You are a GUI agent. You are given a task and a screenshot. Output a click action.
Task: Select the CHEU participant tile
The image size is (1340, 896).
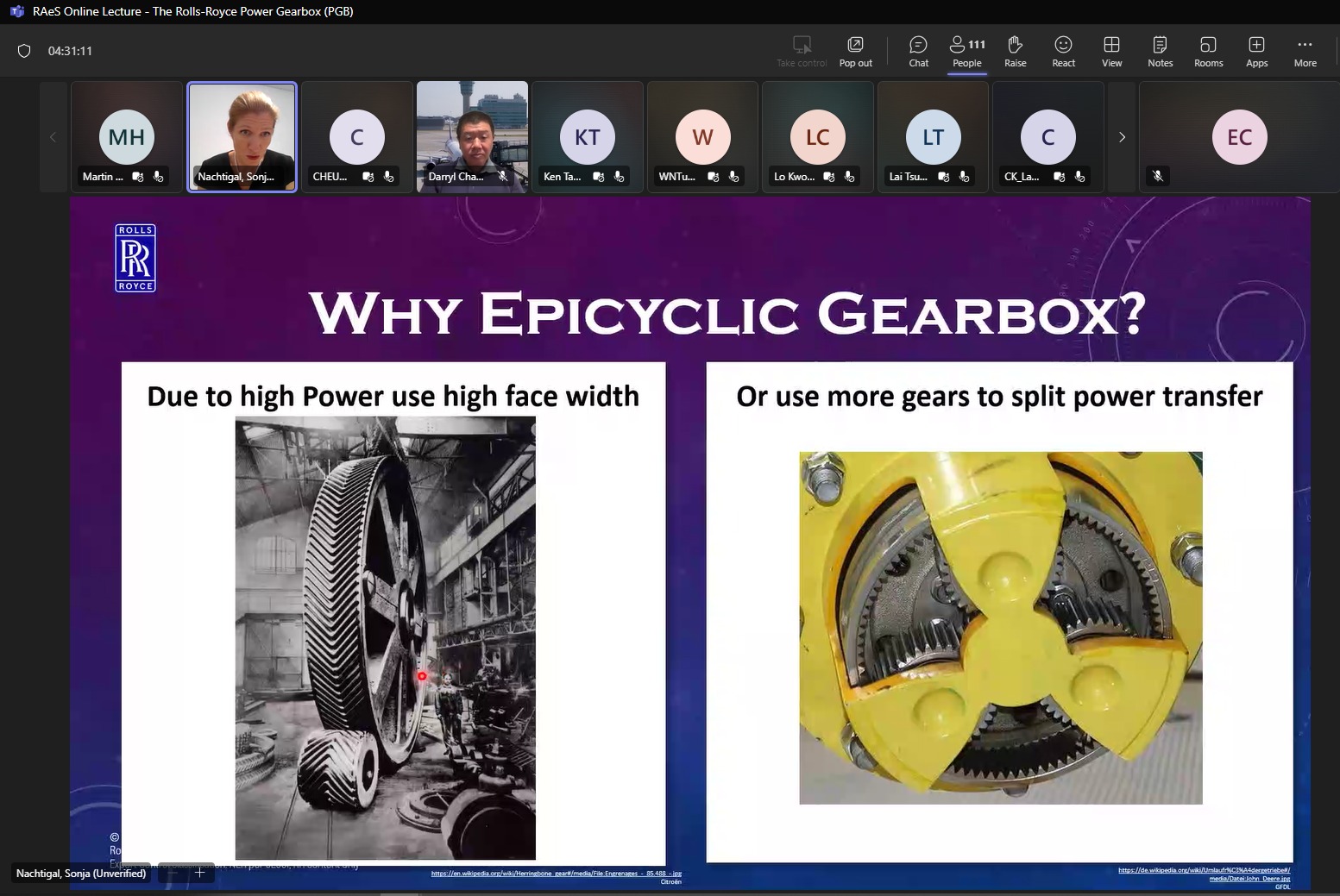click(357, 136)
